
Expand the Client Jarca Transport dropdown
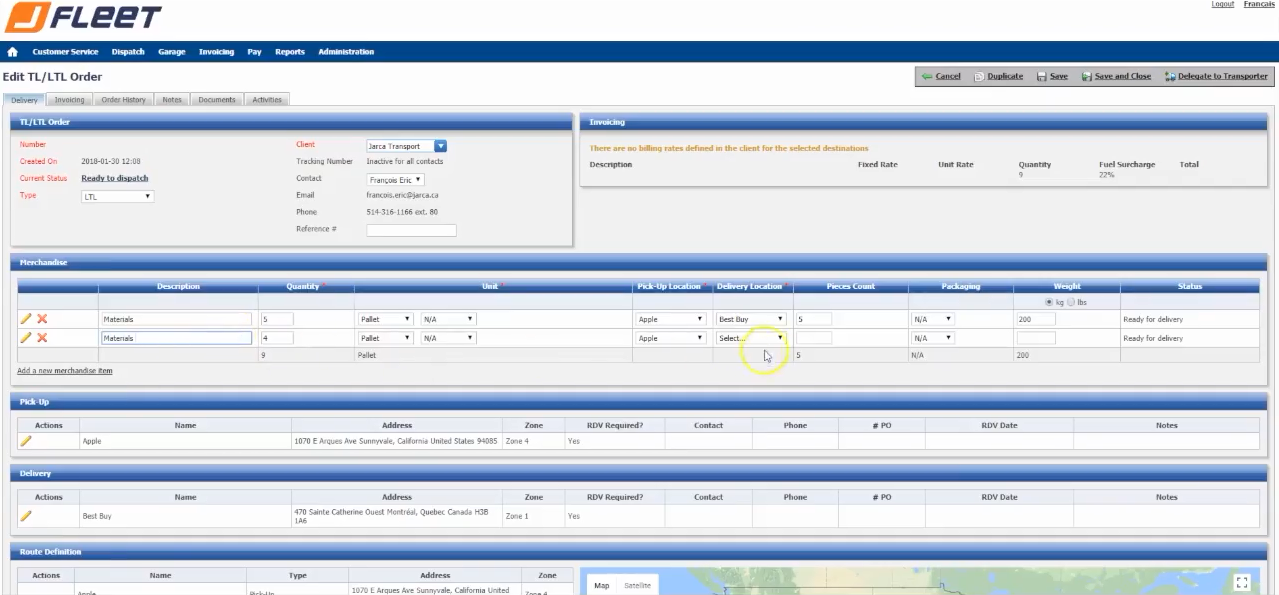coord(440,146)
